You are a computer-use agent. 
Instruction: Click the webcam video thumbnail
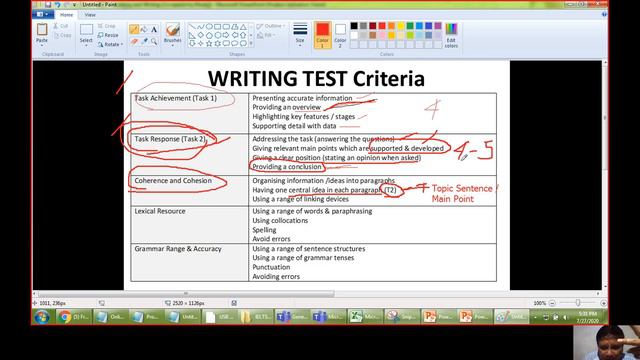(x=607, y=342)
